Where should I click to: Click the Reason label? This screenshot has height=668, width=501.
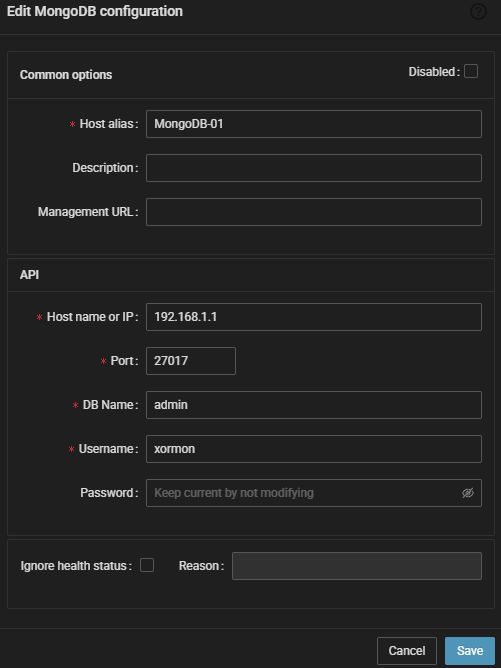pyautogui.click(x=201, y=566)
